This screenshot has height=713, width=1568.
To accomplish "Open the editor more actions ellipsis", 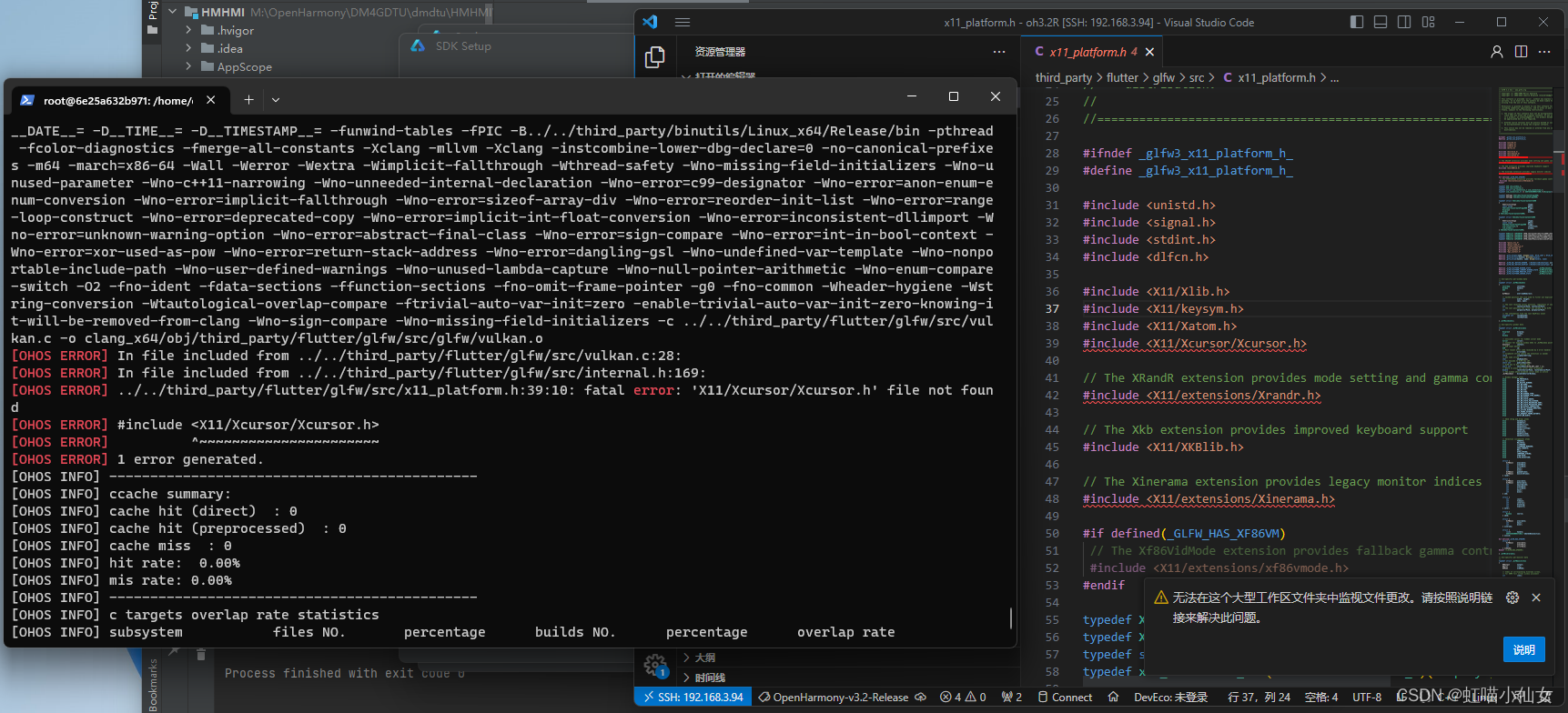I will pyautogui.click(x=1544, y=52).
